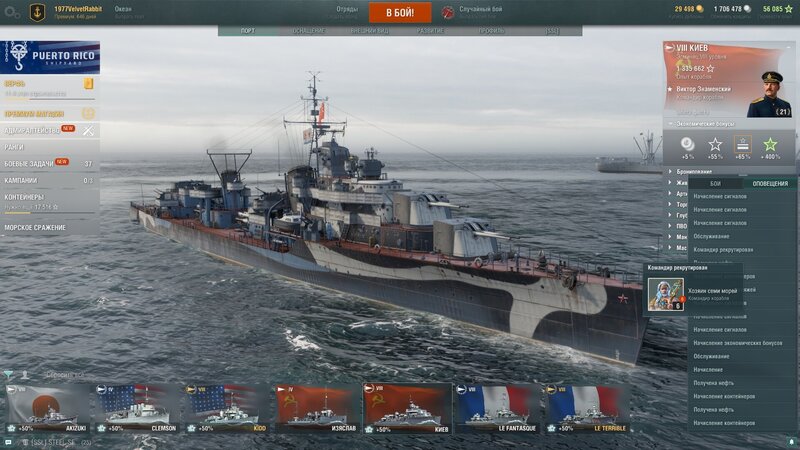Screen dimensions: 800x450
Task: Open Боевые задачи menu entry
Action: point(49,164)
